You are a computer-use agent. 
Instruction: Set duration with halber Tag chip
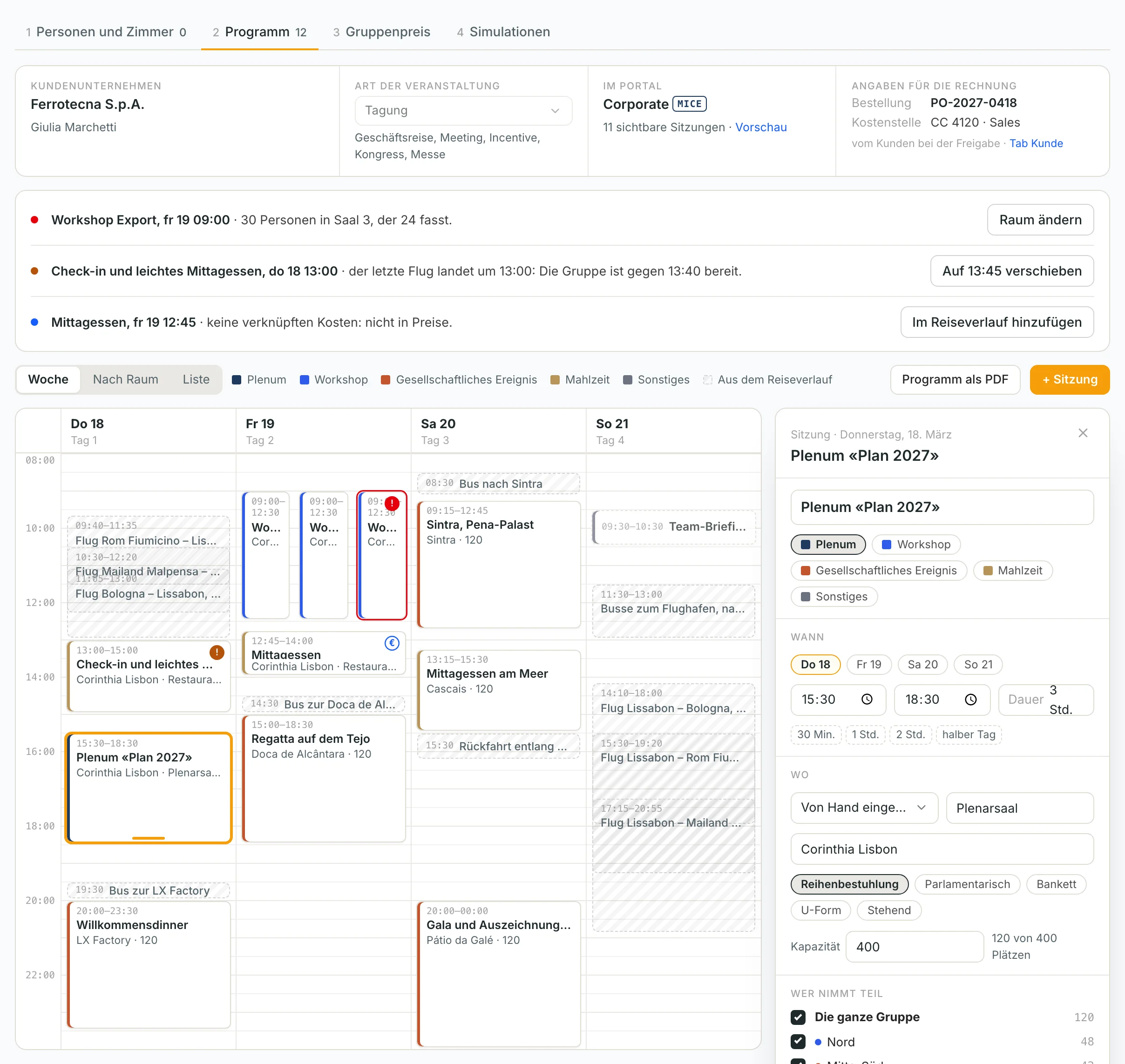click(969, 734)
